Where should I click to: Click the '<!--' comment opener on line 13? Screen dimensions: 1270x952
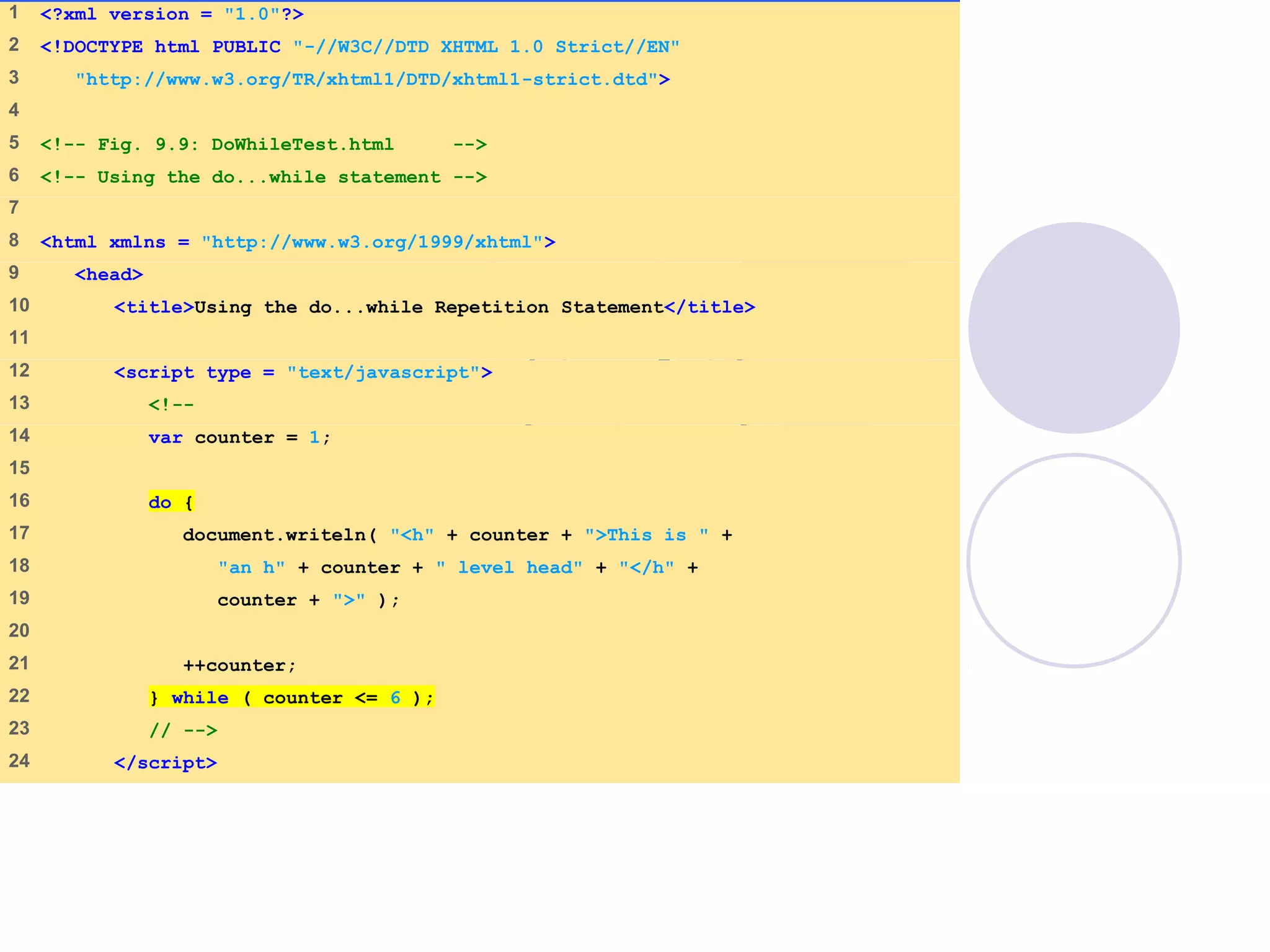click(x=171, y=405)
